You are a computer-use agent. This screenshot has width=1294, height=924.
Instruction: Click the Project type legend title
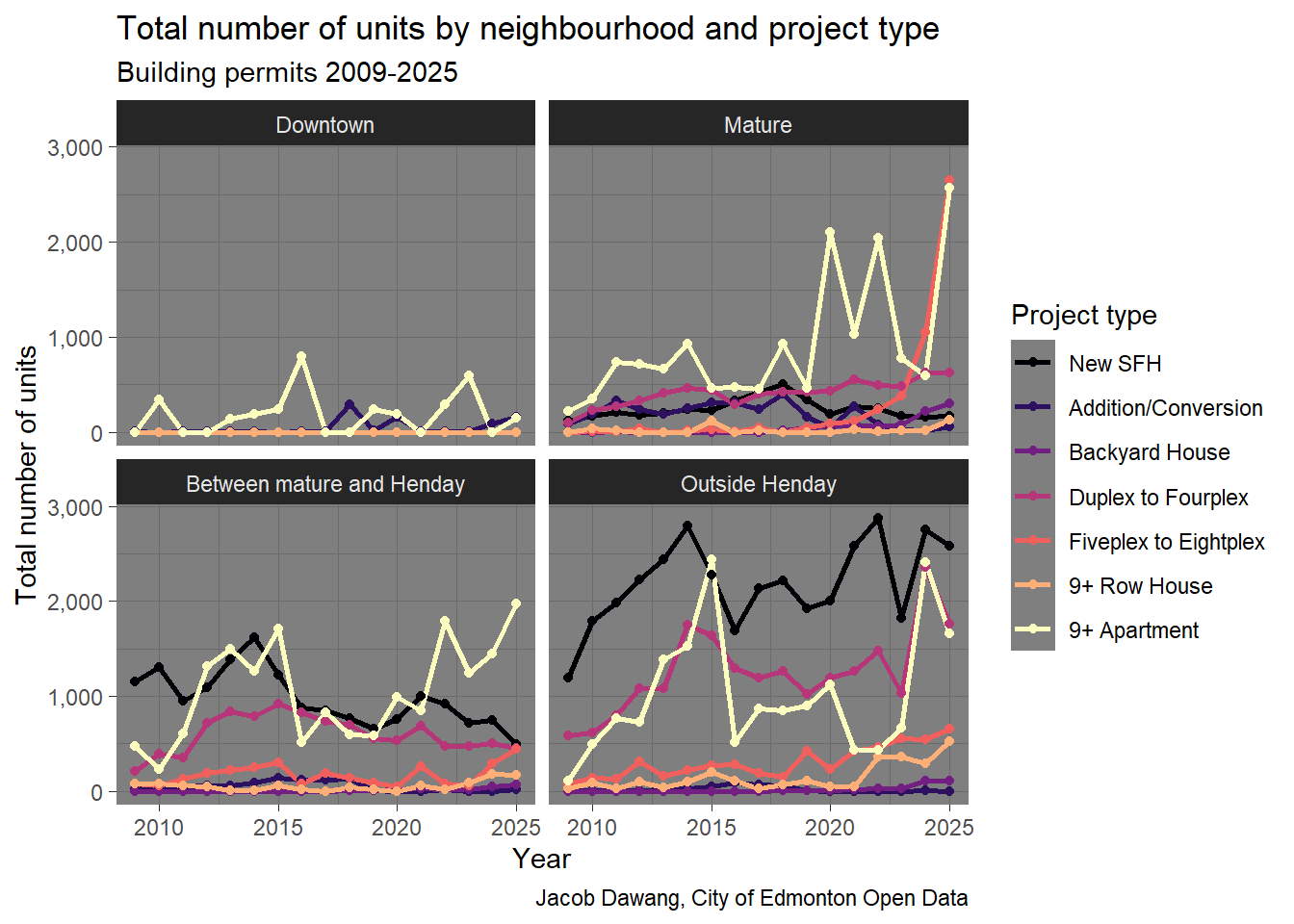[x=1083, y=315]
